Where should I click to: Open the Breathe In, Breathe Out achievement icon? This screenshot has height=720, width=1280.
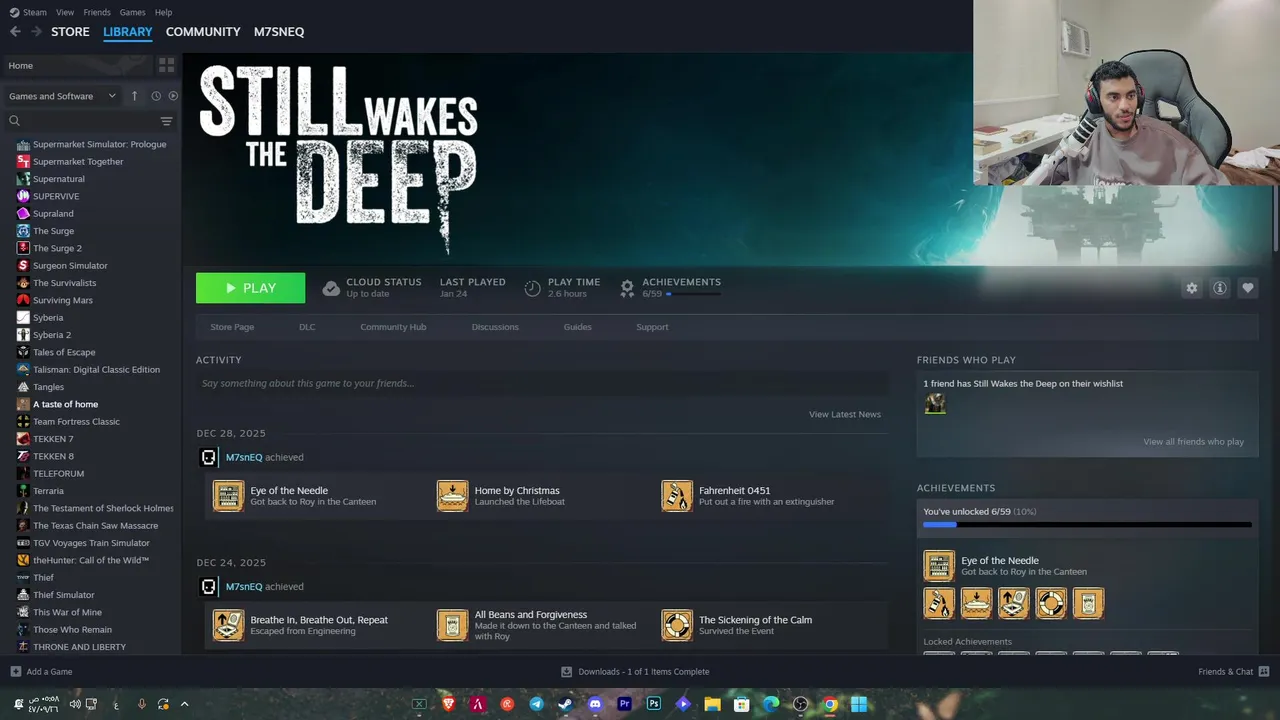point(228,625)
